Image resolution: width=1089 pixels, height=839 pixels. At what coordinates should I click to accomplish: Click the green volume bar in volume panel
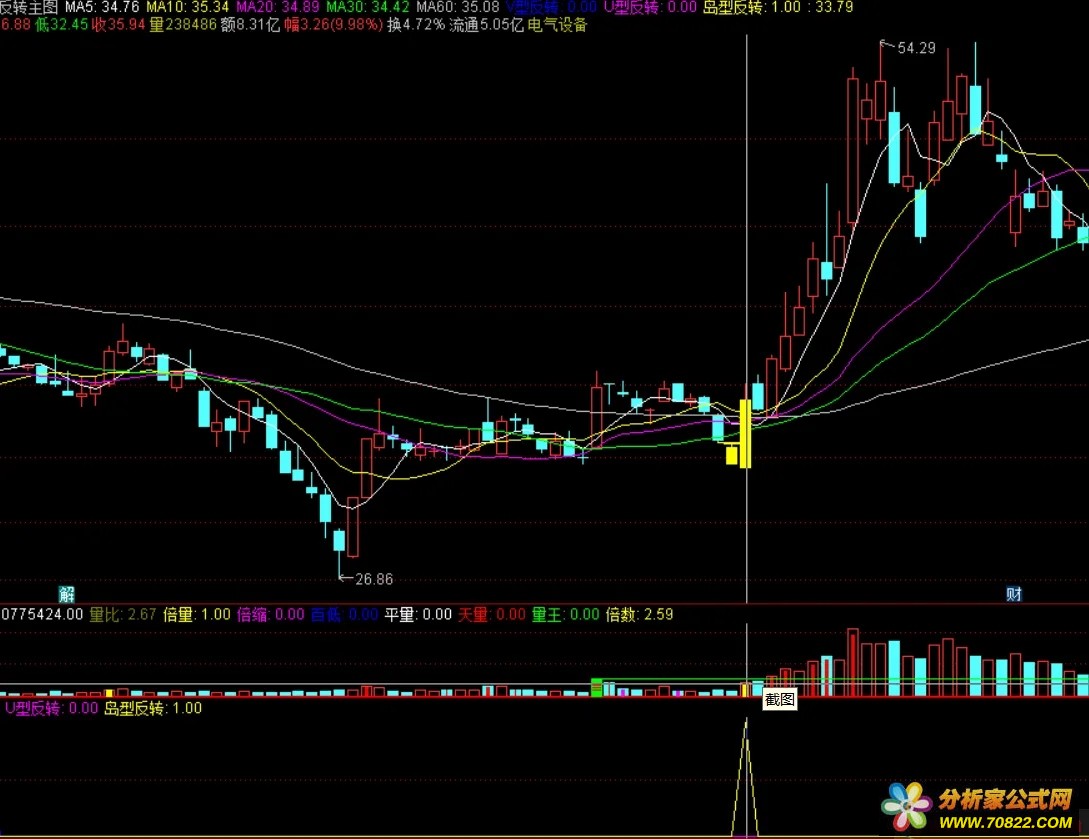[x=596, y=688]
